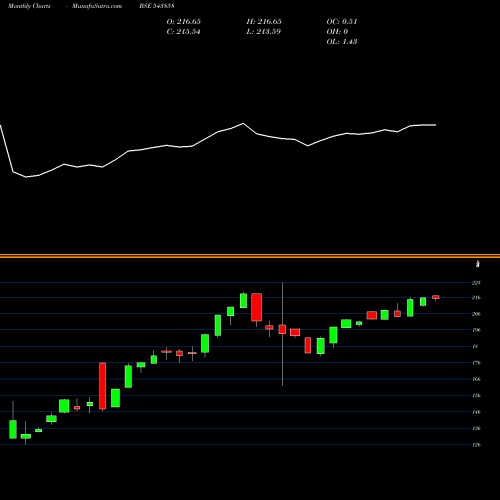Click the 146 price axis label
The width and height of the screenshot is (500, 500).
click(476, 412)
